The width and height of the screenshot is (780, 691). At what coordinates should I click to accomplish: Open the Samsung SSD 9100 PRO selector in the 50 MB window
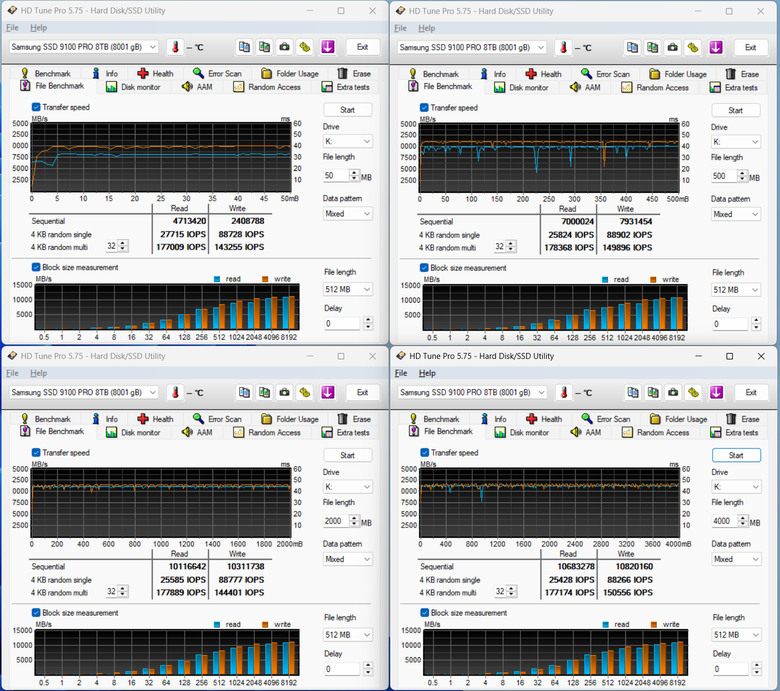[84, 47]
